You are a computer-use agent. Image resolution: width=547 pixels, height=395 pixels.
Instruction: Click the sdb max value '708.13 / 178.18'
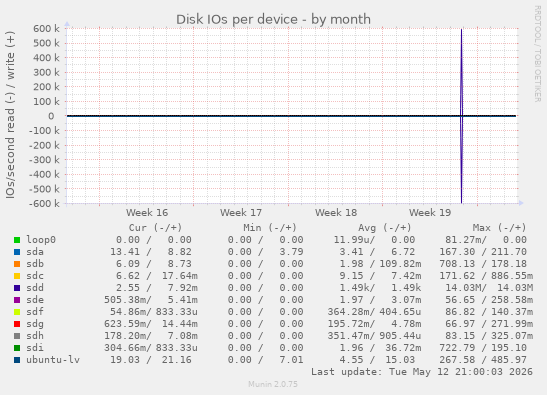(x=483, y=264)
